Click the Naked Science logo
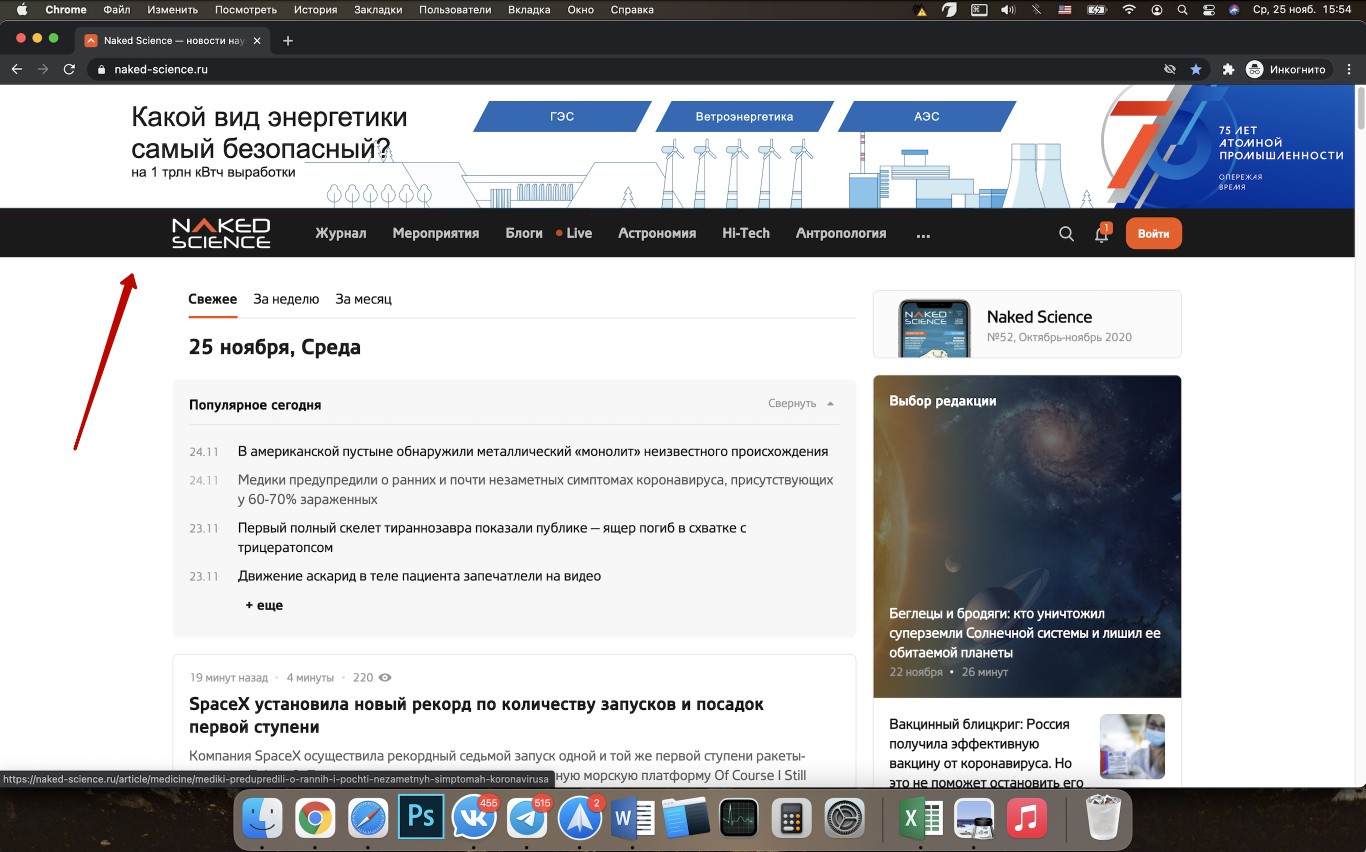This screenshot has height=852, width=1366. 221,233
